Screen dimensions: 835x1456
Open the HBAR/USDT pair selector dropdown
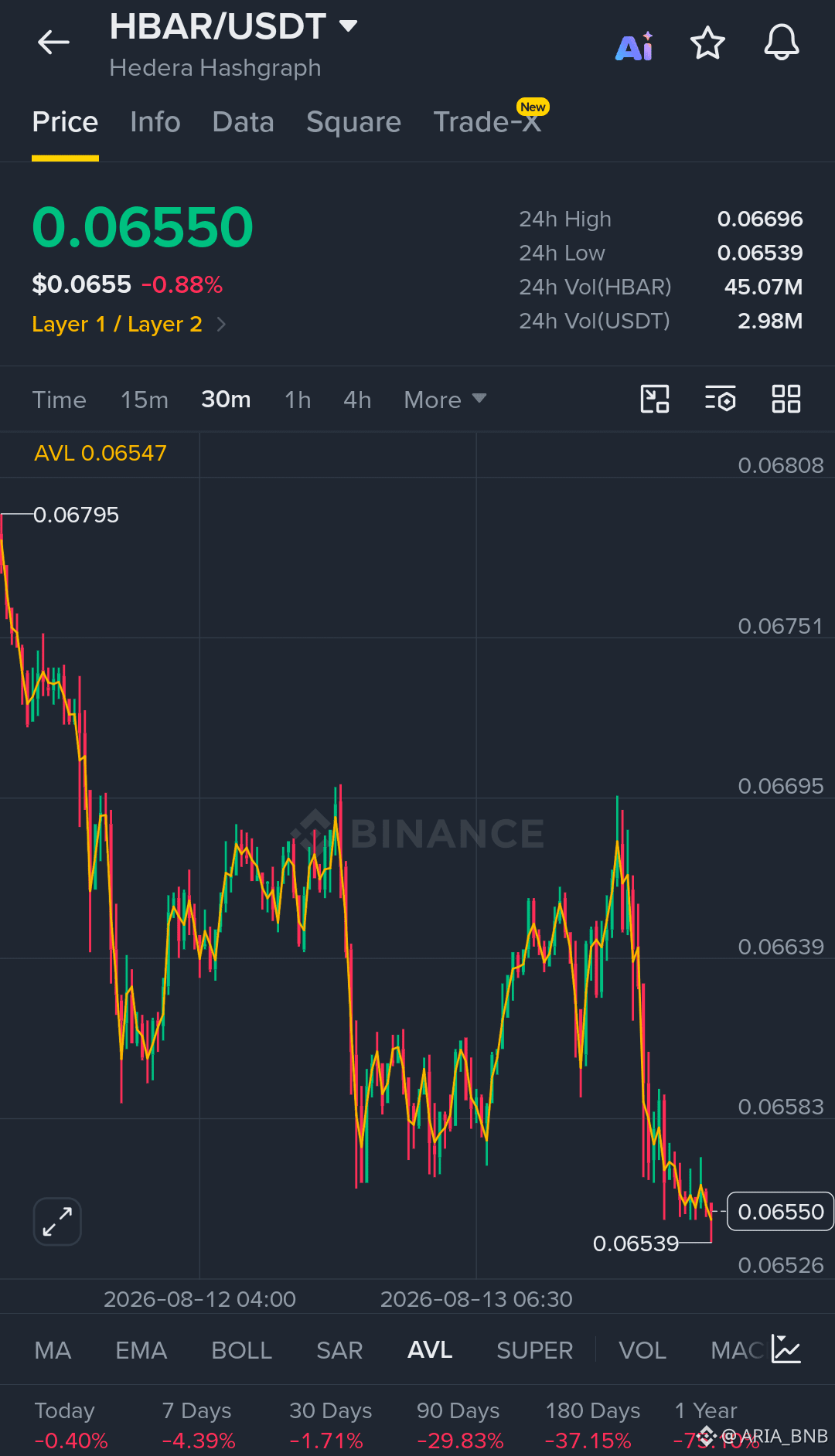pos(233,26)
